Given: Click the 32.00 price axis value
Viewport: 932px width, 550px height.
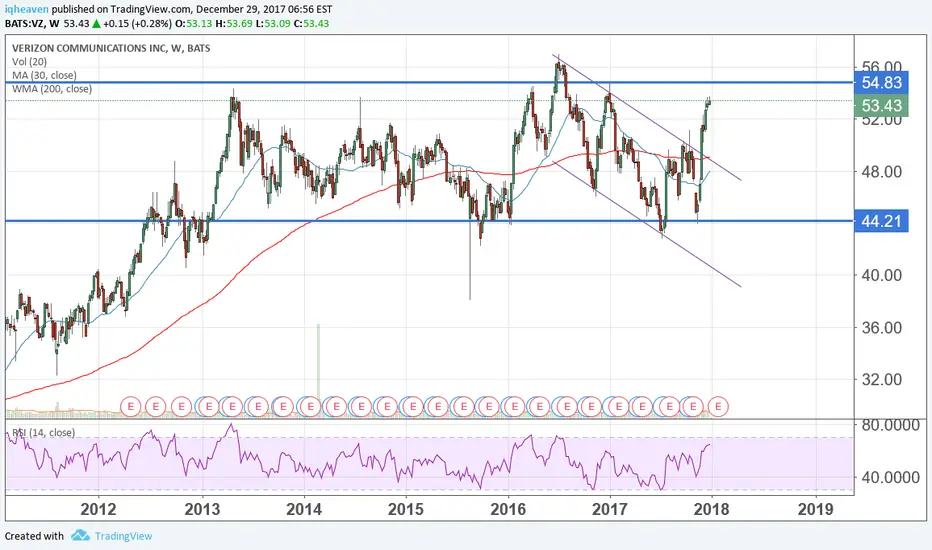Looking at the screenshot, I should [x=881, y=379].
